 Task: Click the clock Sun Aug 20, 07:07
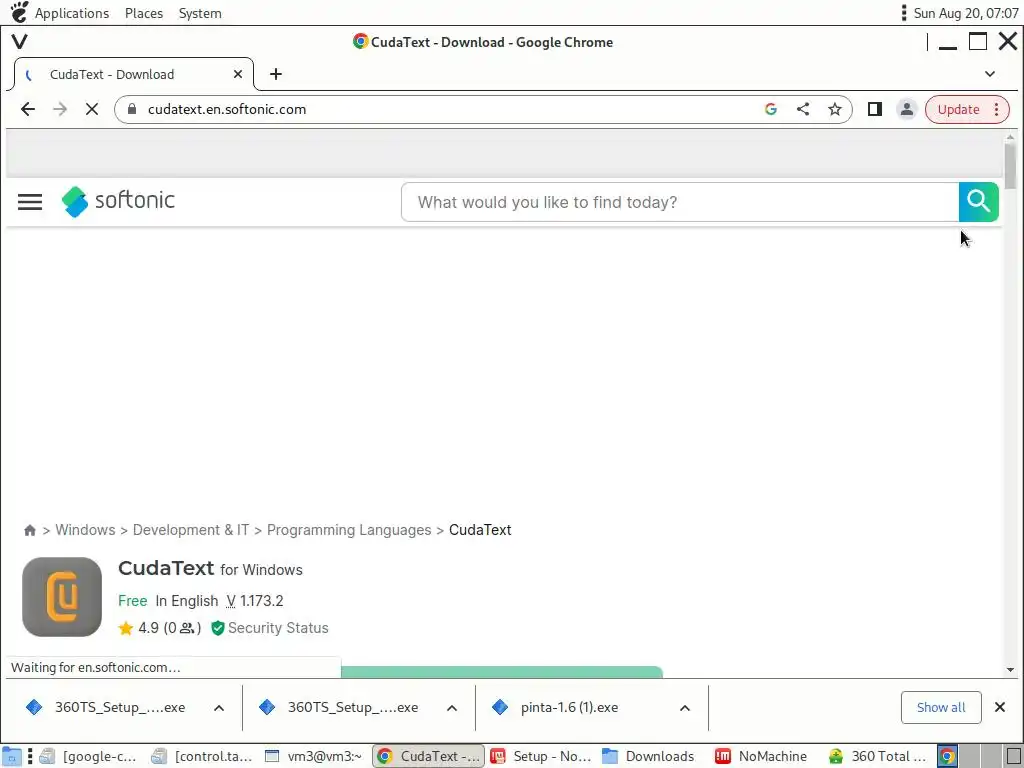966,13
